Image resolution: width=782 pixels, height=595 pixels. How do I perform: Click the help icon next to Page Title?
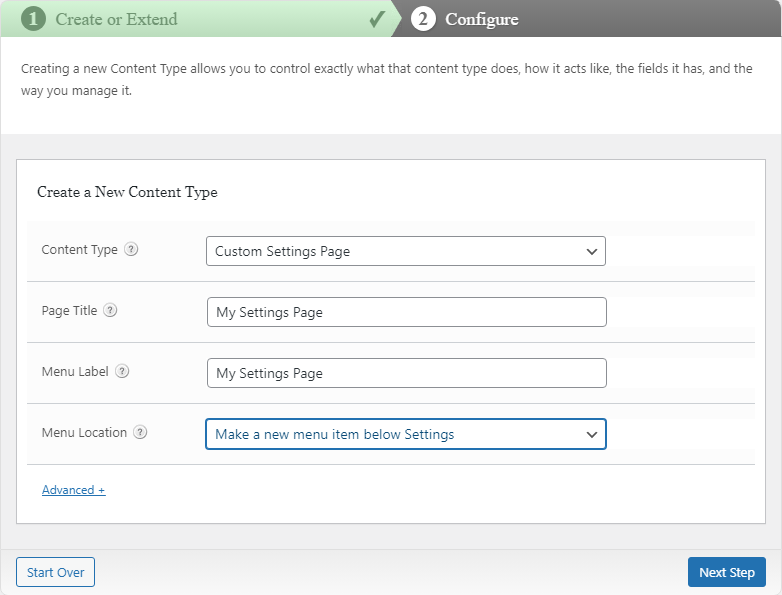pyautogui.click(x=110, y=310)
